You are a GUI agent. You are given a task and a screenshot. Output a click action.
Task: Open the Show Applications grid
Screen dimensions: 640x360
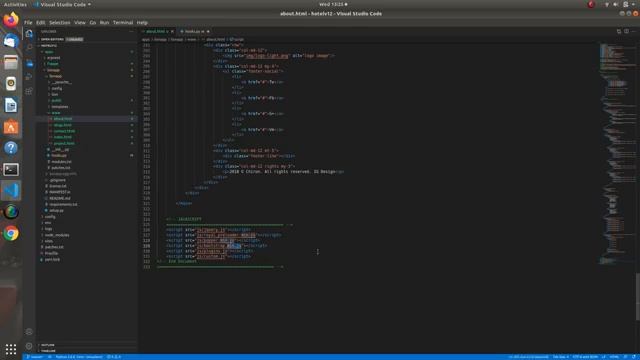[11, 349]
